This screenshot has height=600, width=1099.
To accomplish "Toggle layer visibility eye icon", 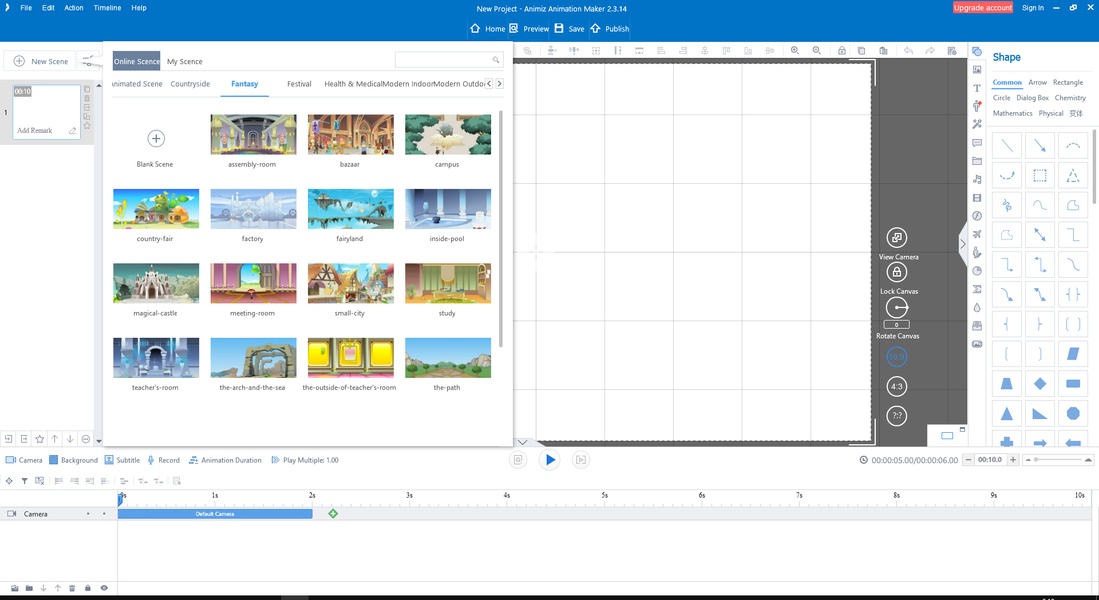I will 104,588.
